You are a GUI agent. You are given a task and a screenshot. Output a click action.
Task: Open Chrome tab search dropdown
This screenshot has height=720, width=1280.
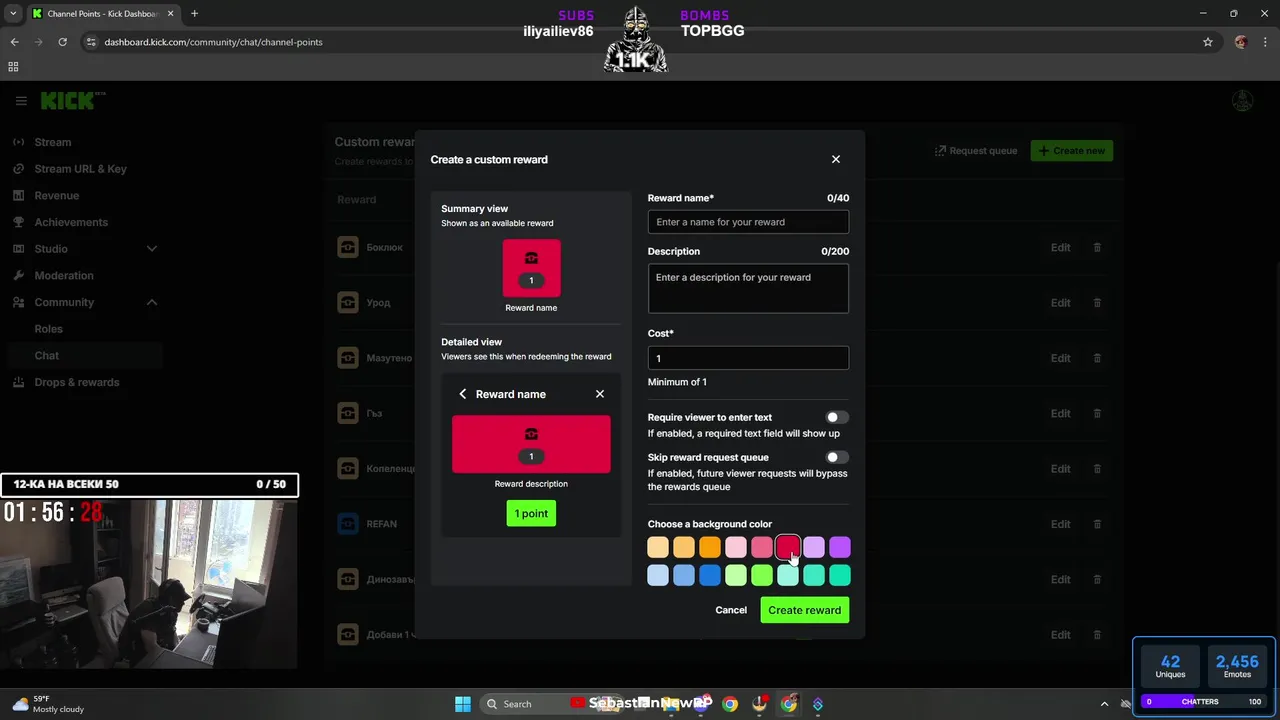pos(13,14)
